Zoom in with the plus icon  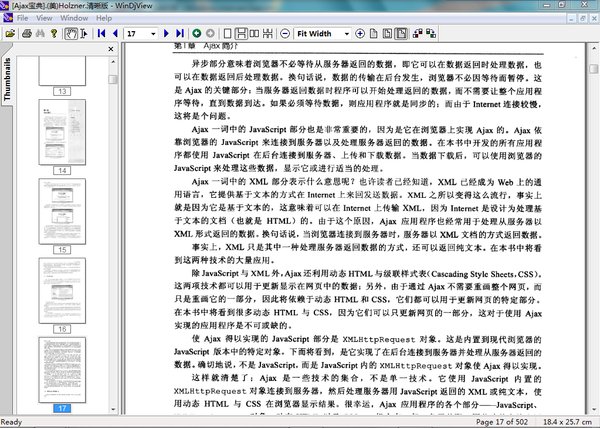pyautogui.click(x=360, y=34)
